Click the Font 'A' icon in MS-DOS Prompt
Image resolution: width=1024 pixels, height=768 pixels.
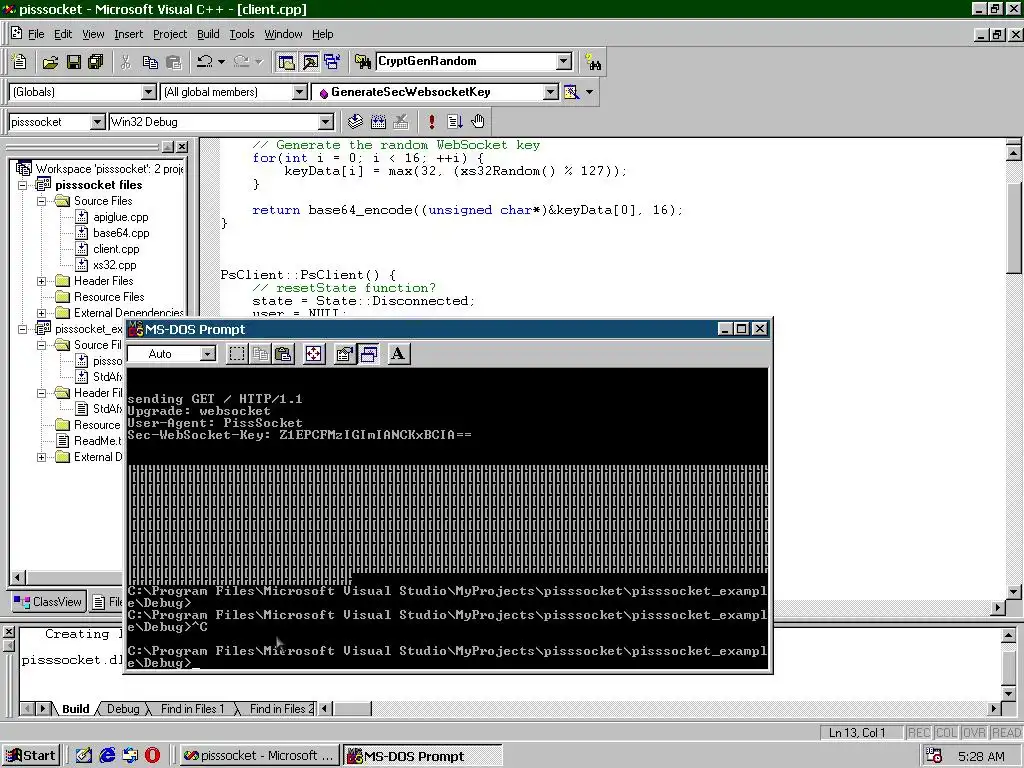(398, 354)
